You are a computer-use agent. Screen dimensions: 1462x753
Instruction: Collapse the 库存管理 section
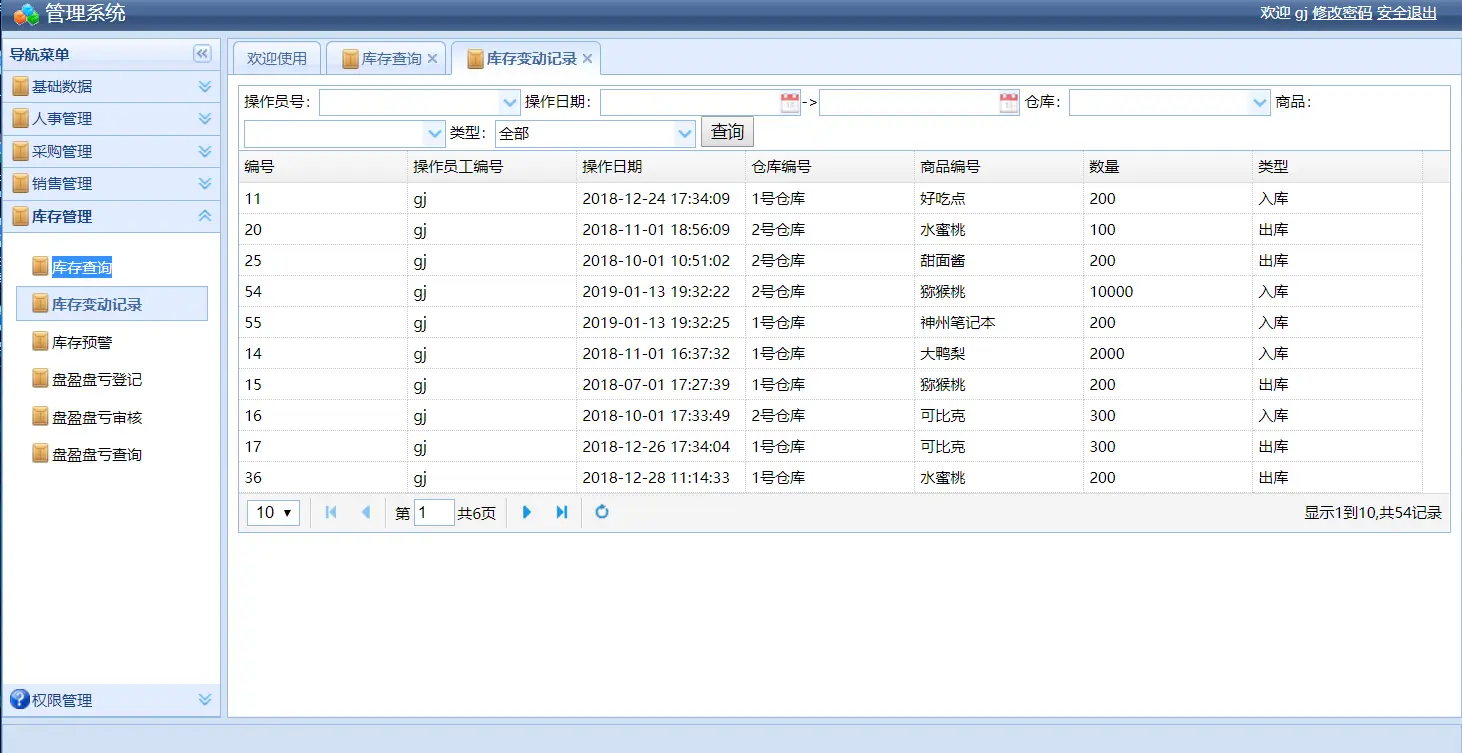(x=205, y=216)
